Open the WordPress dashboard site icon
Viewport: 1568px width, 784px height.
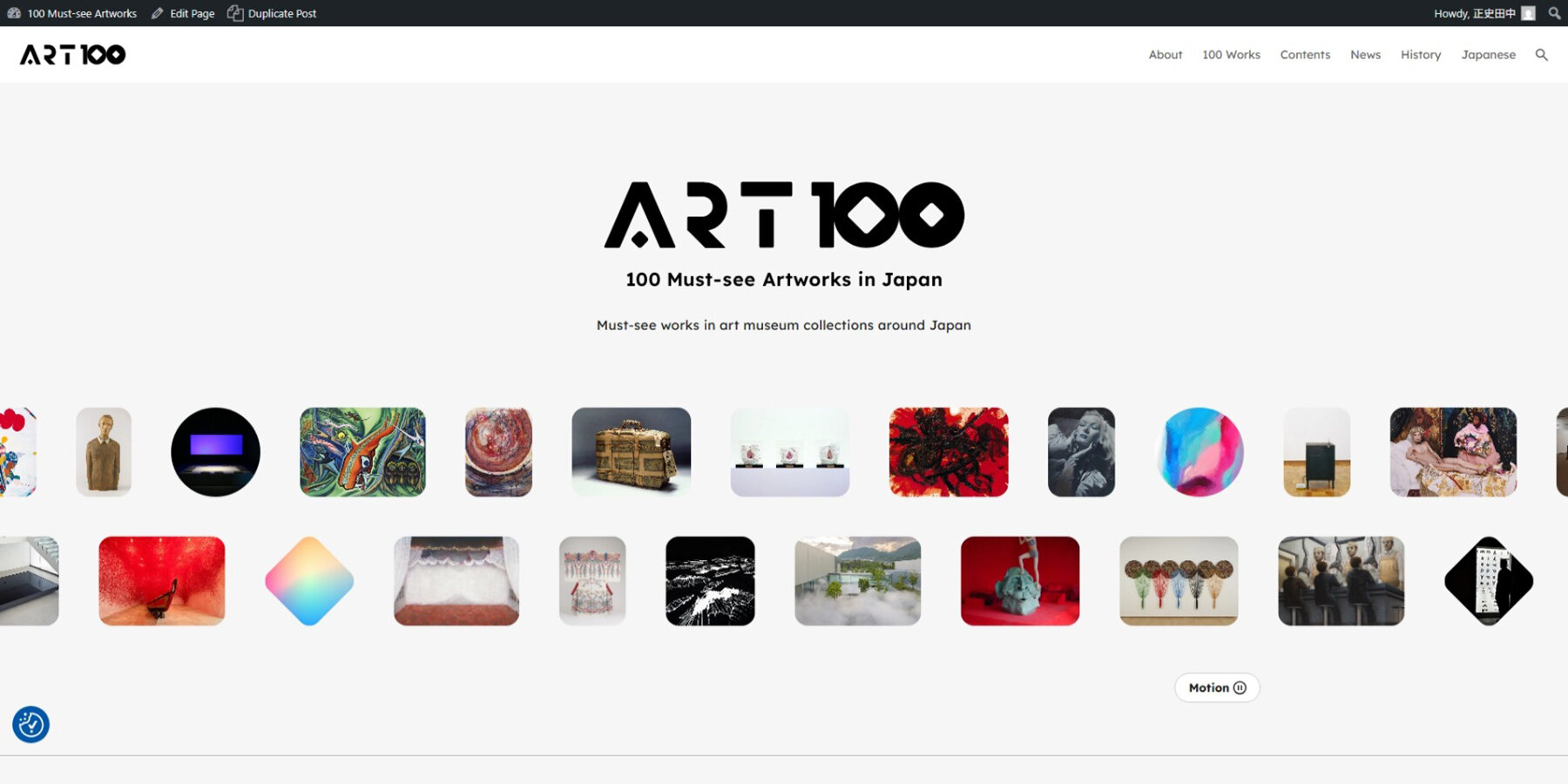click(x=14, y=13)
